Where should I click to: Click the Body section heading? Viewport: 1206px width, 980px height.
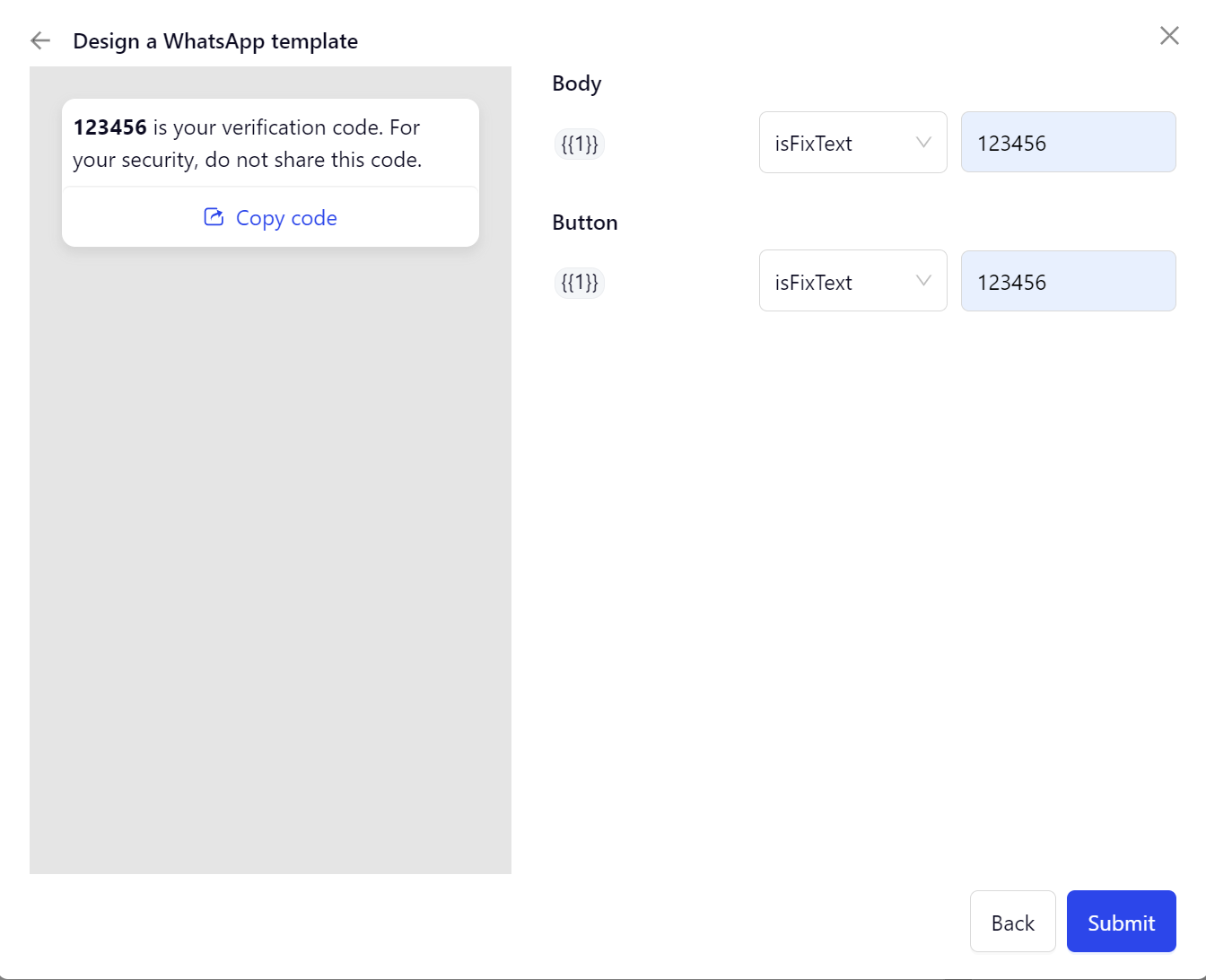coord(577,83)
